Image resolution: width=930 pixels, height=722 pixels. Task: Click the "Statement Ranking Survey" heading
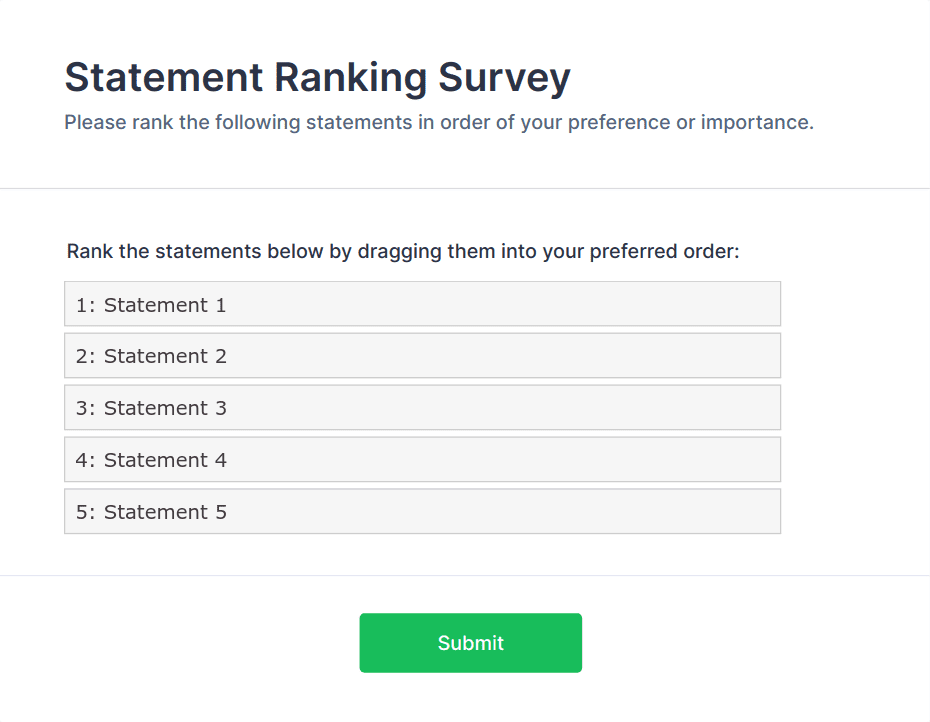pos(317,77)
